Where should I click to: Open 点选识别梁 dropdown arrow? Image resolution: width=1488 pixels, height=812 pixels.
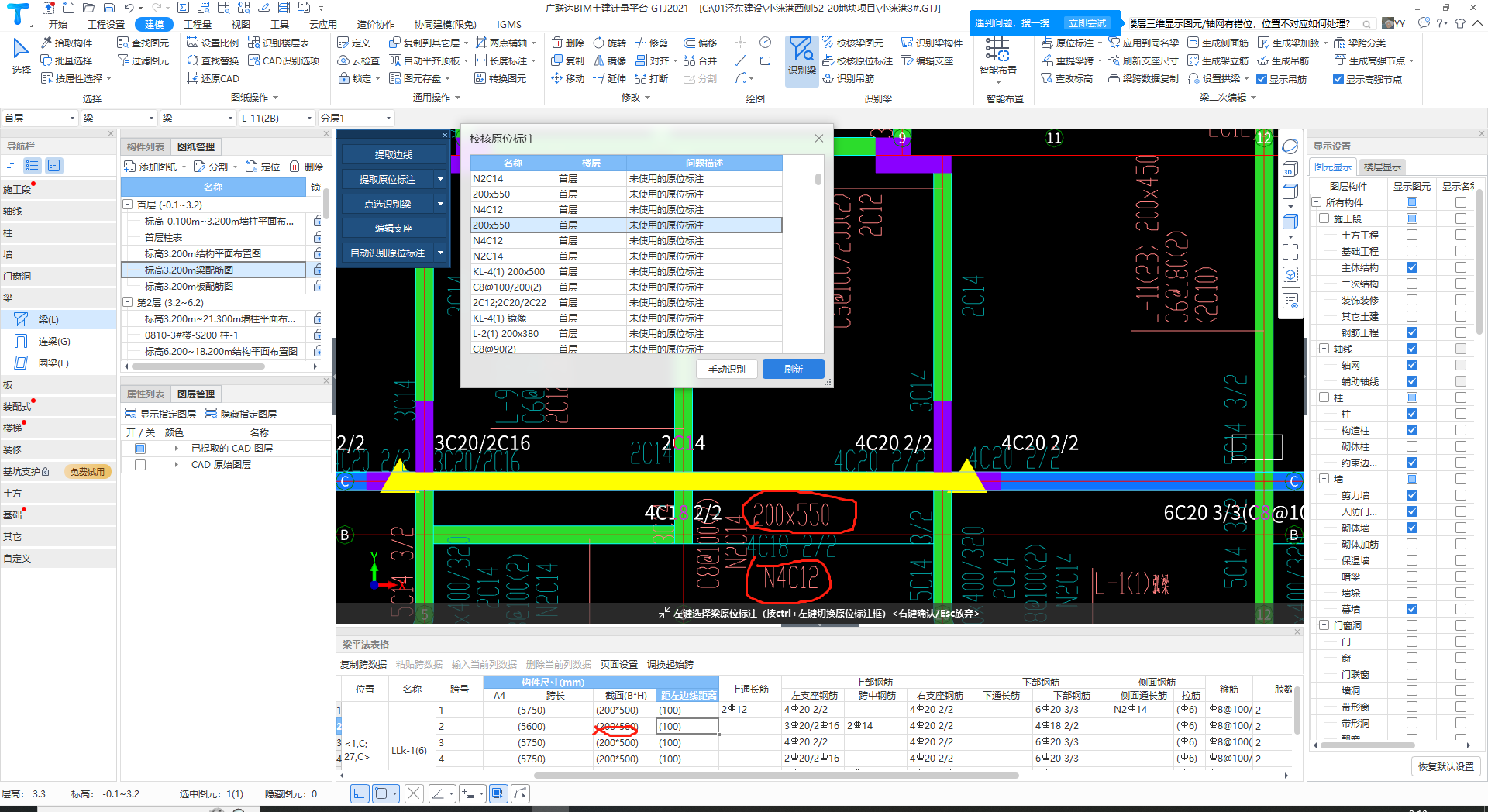(x=440, y=204)
